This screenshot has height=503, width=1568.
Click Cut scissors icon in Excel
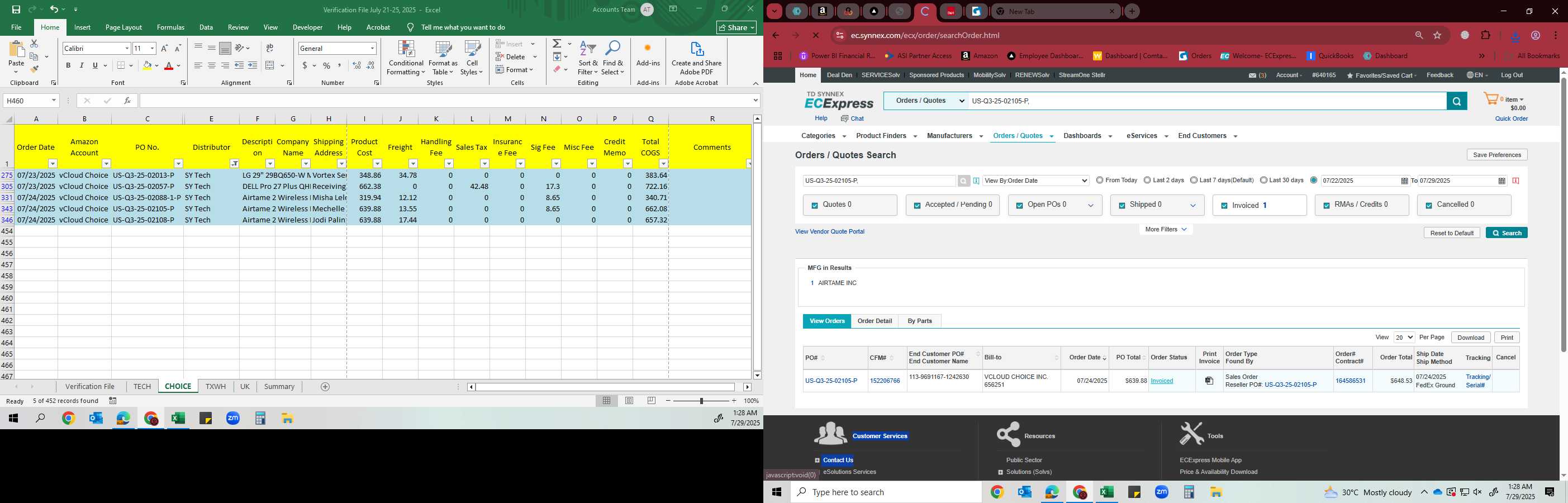(34, 44)
